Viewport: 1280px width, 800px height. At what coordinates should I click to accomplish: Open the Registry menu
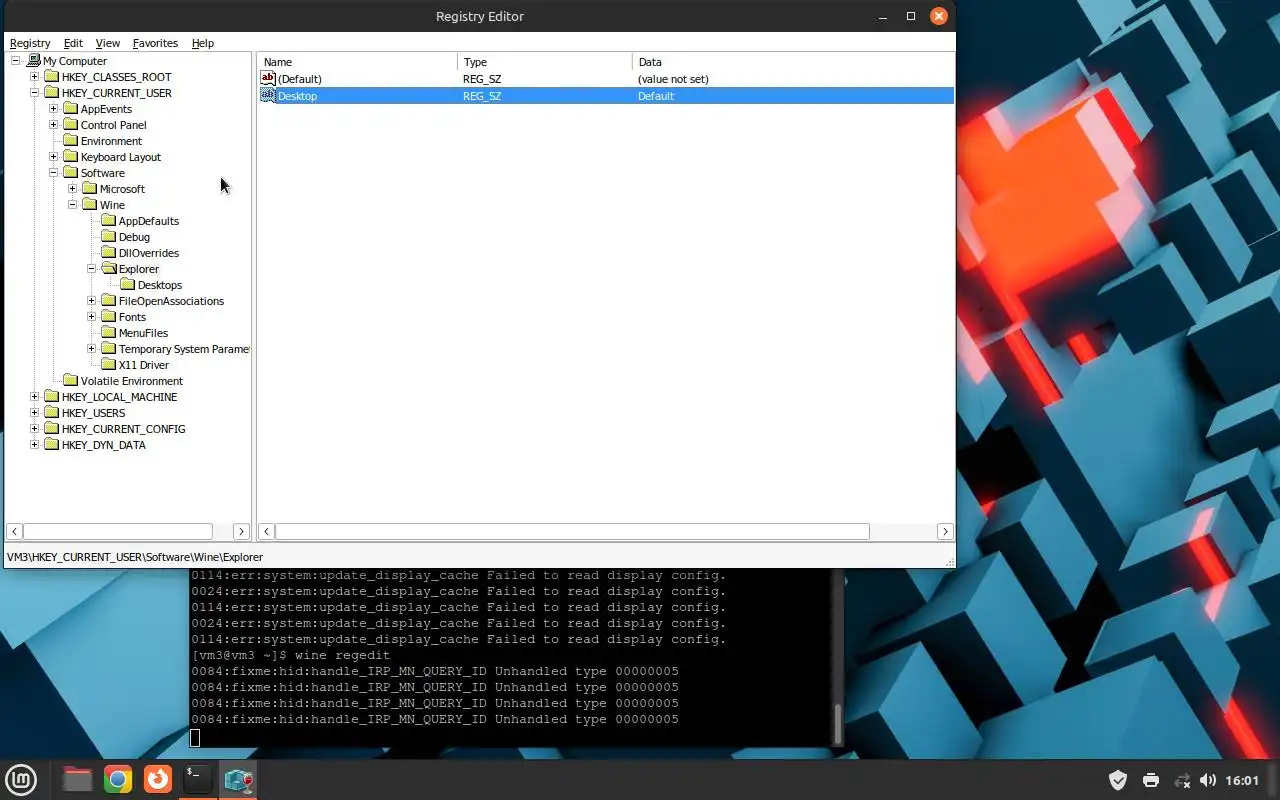click(x=30, y=43)
